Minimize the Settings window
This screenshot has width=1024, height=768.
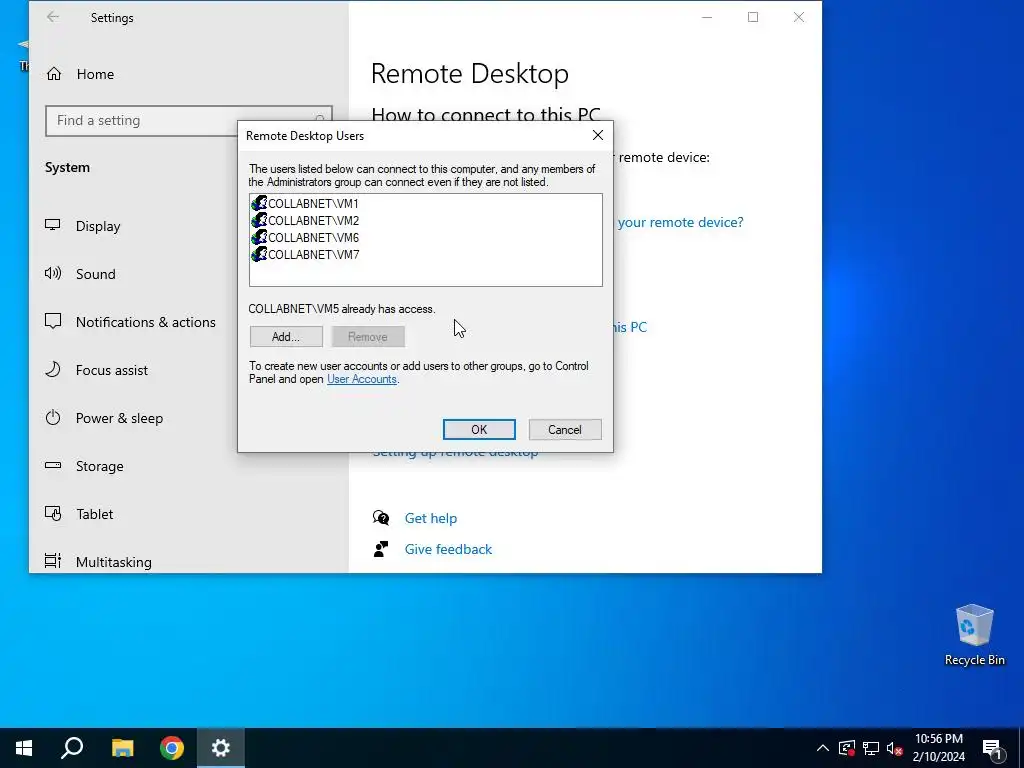[x=707, y=18]
